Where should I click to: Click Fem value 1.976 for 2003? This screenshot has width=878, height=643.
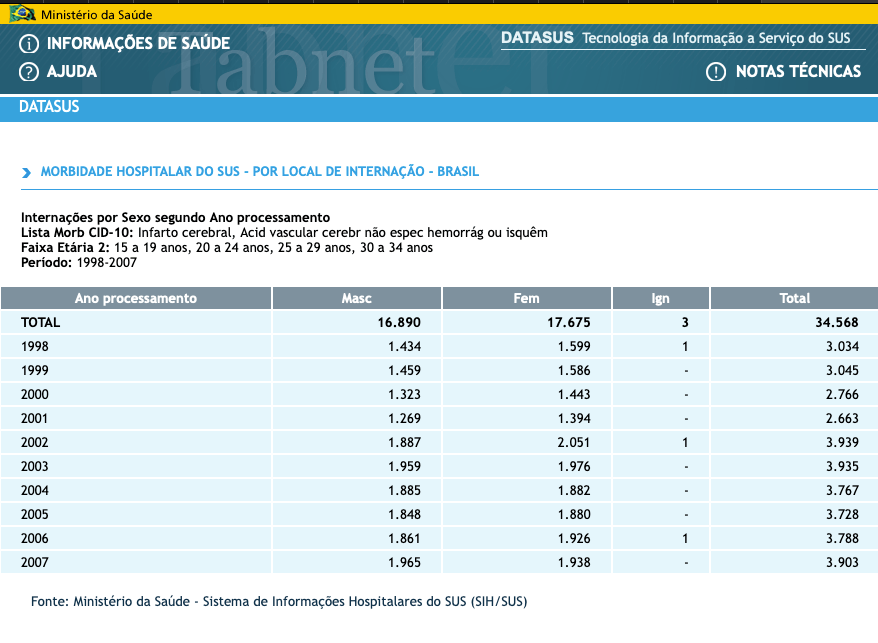(575, 467)
